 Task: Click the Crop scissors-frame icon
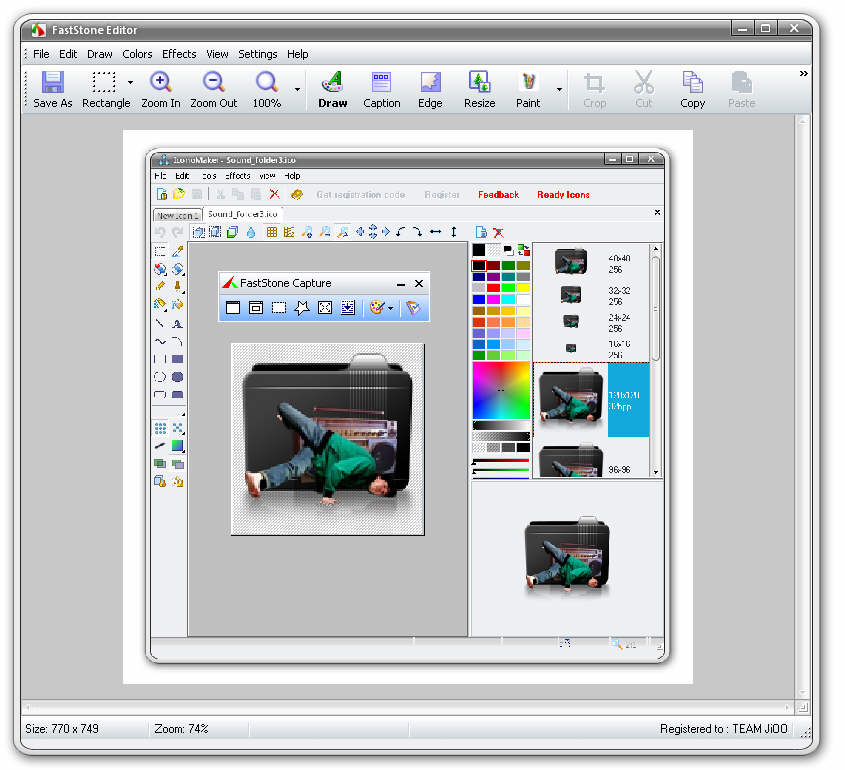594,89
